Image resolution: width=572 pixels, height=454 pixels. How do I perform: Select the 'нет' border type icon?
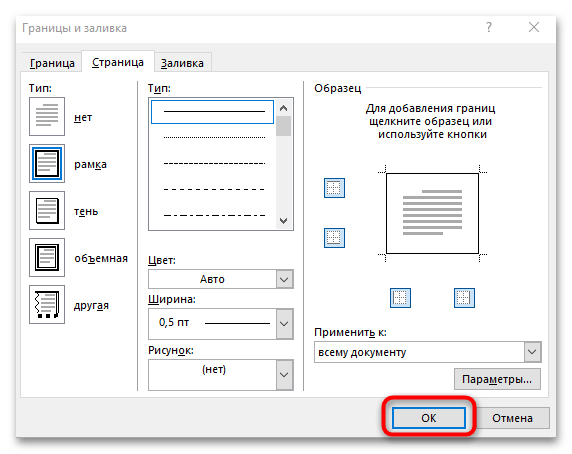click(47, 116)
